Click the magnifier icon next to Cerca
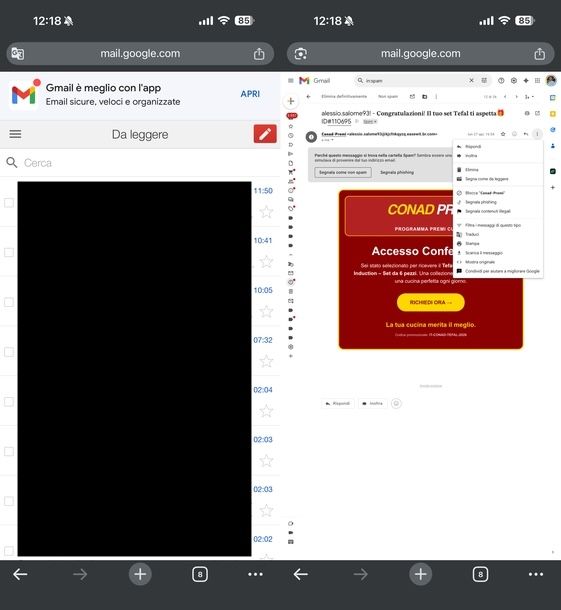Image resolution: width=561 pixels, height=610 pixels. (x=12, y=163)
